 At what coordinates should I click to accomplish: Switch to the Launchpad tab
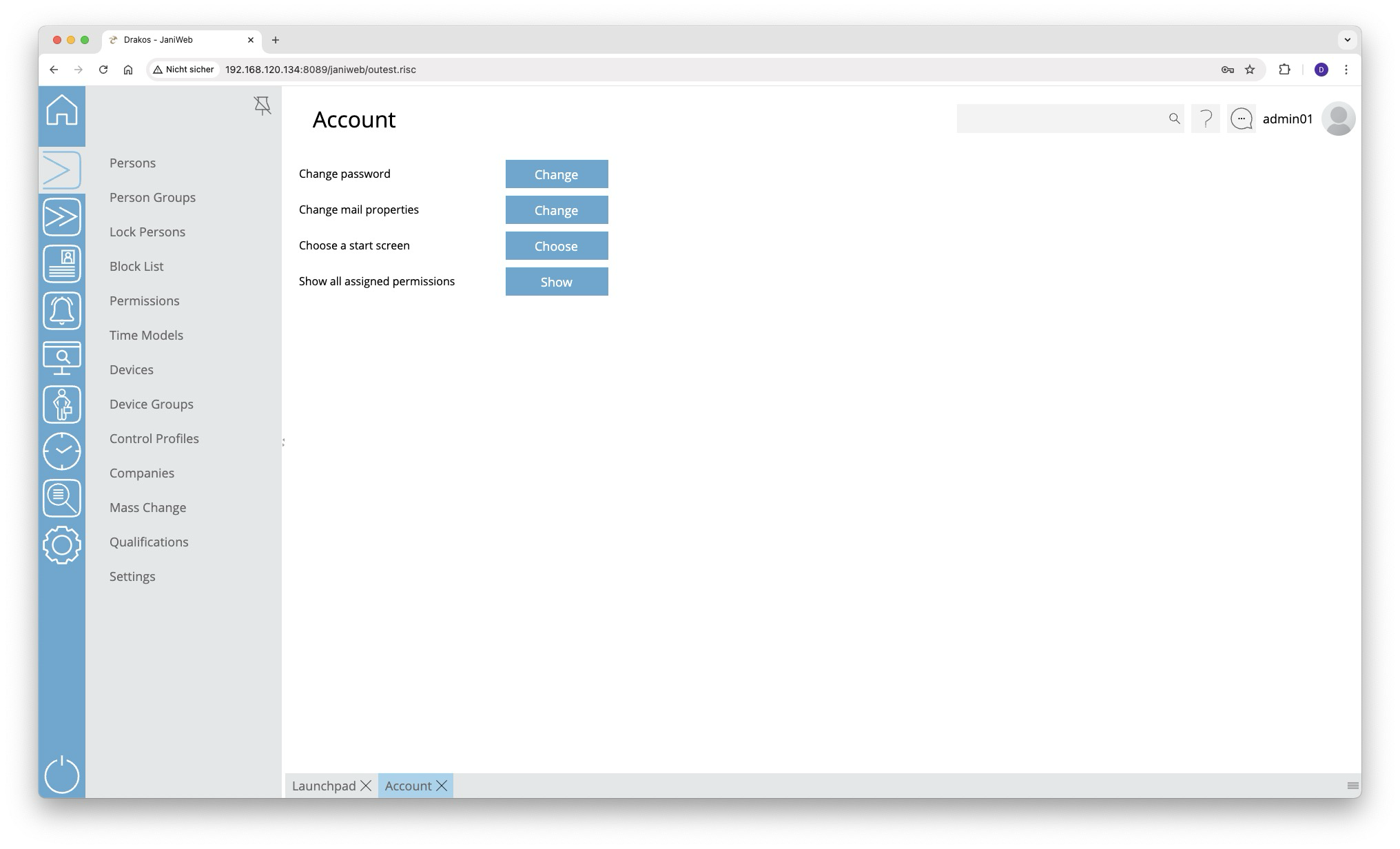[324, 786]
